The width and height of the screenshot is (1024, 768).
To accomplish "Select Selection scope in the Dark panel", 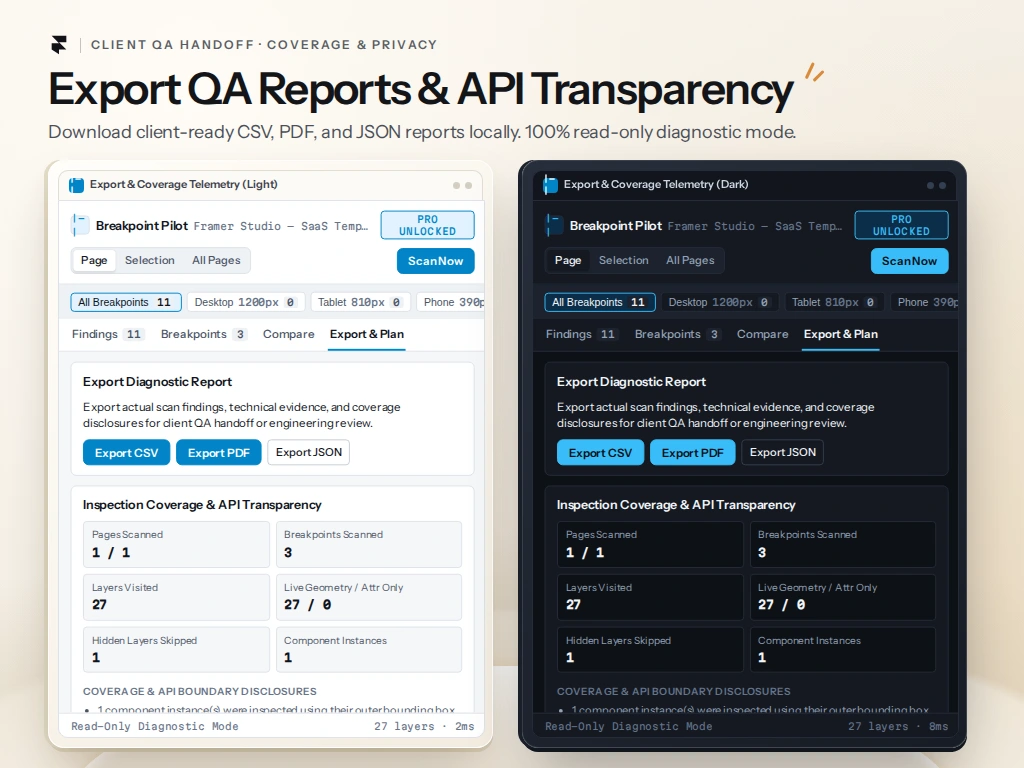I will point(624,260).
